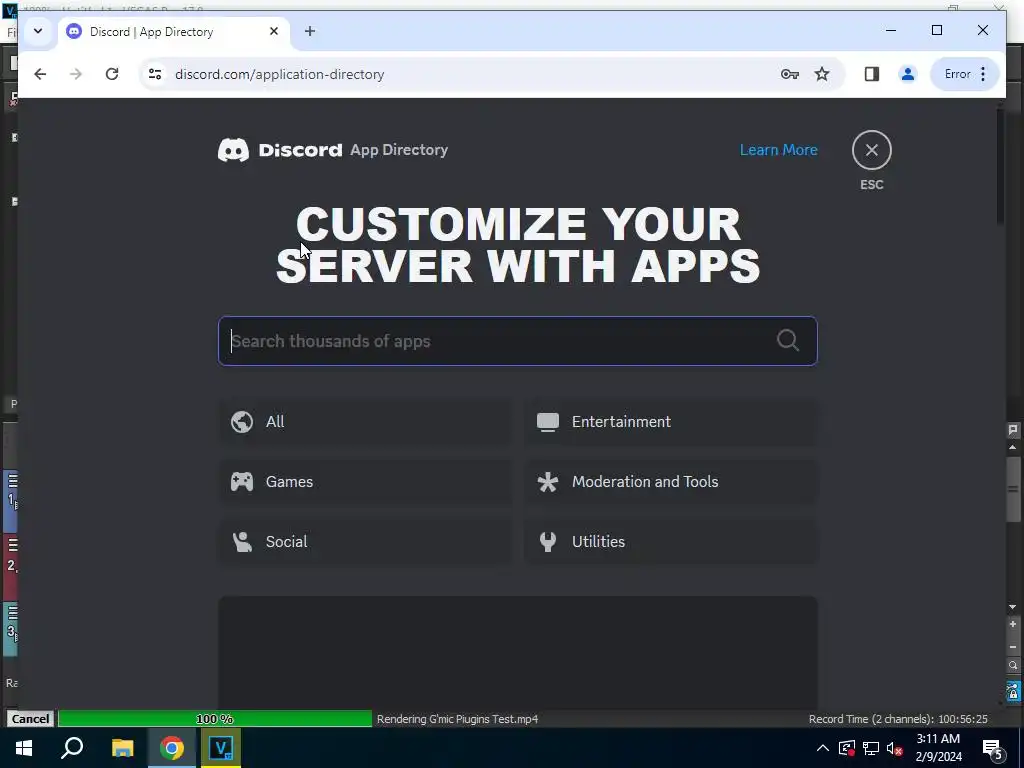Open the password key icon in address bar
The image size is (1024, 768).
pos(790,74)
